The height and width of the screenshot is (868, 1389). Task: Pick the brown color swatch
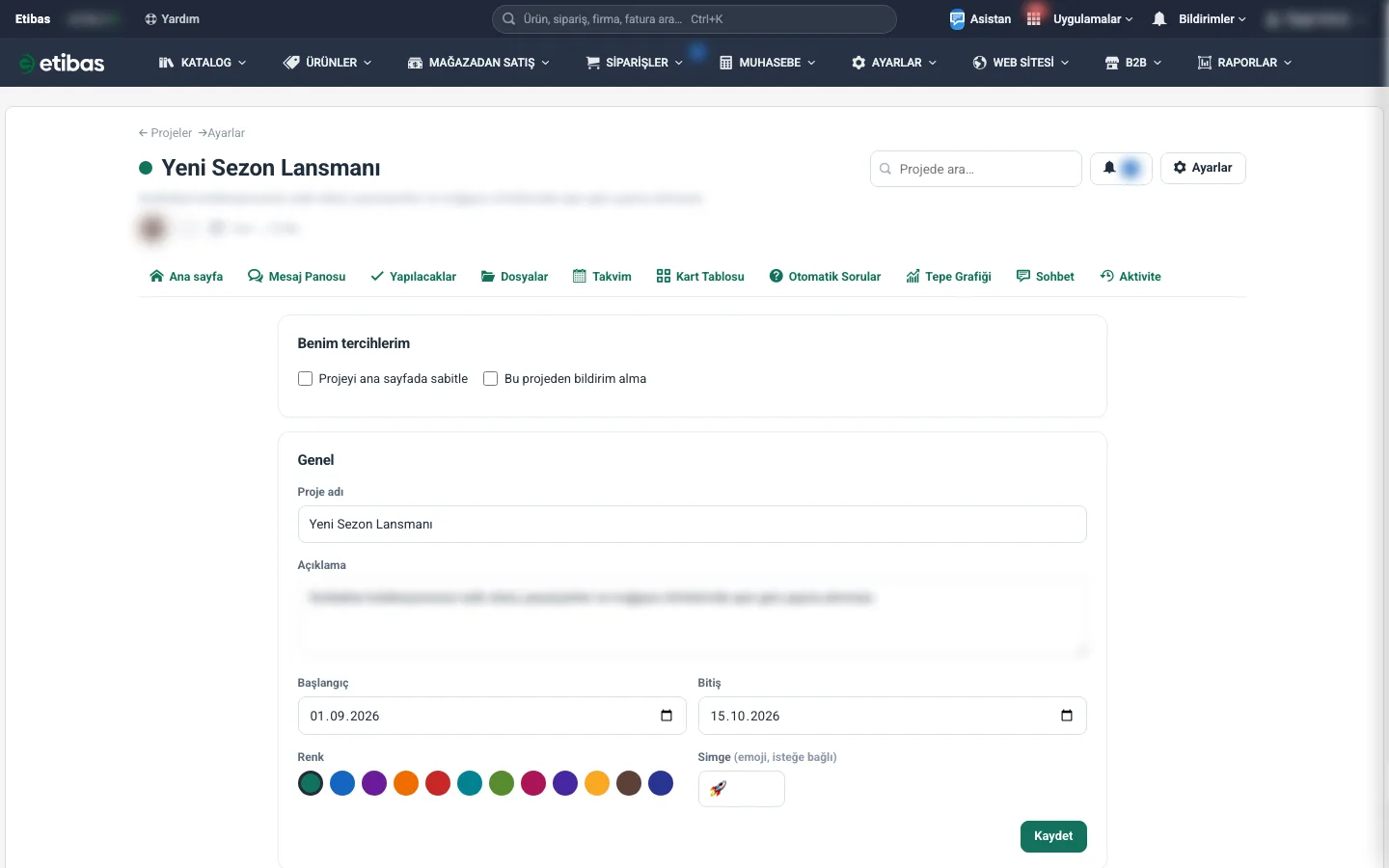click(629, 783)
